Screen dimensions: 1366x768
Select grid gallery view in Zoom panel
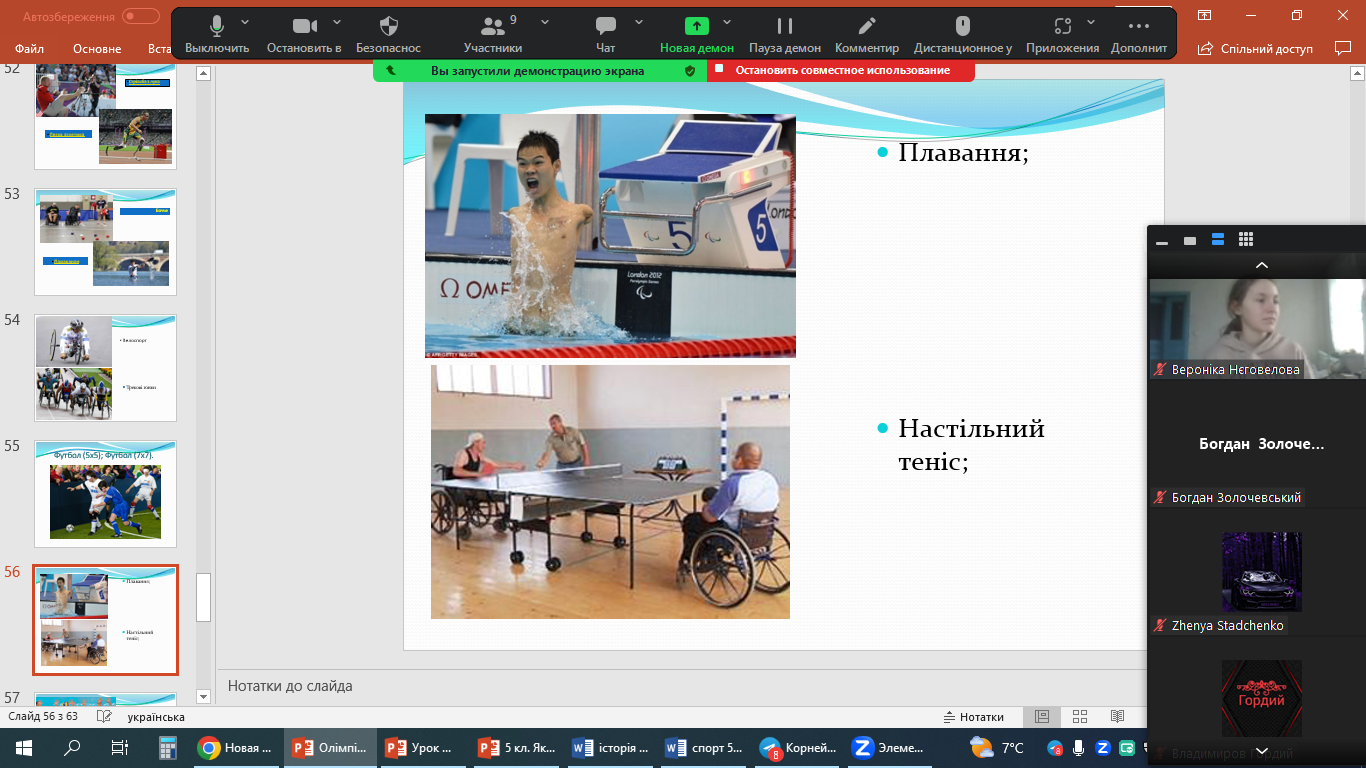point(1246,240)
